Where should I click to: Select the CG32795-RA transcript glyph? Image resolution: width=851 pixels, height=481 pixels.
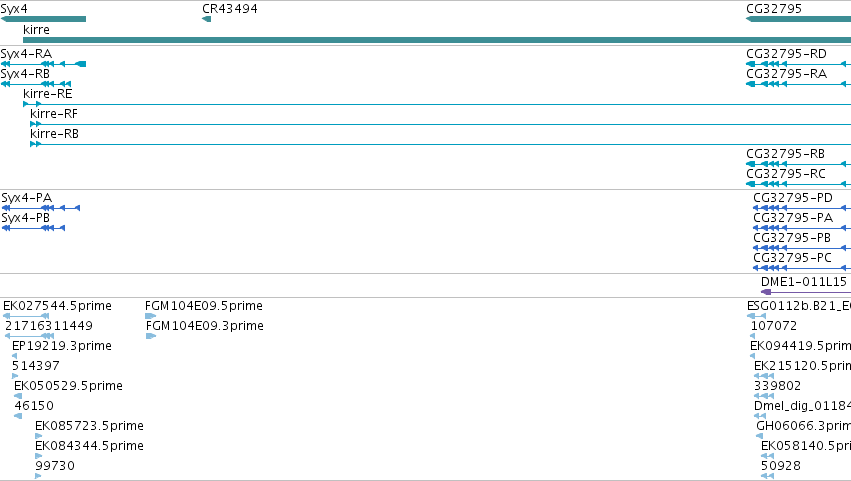coord(798,84)
